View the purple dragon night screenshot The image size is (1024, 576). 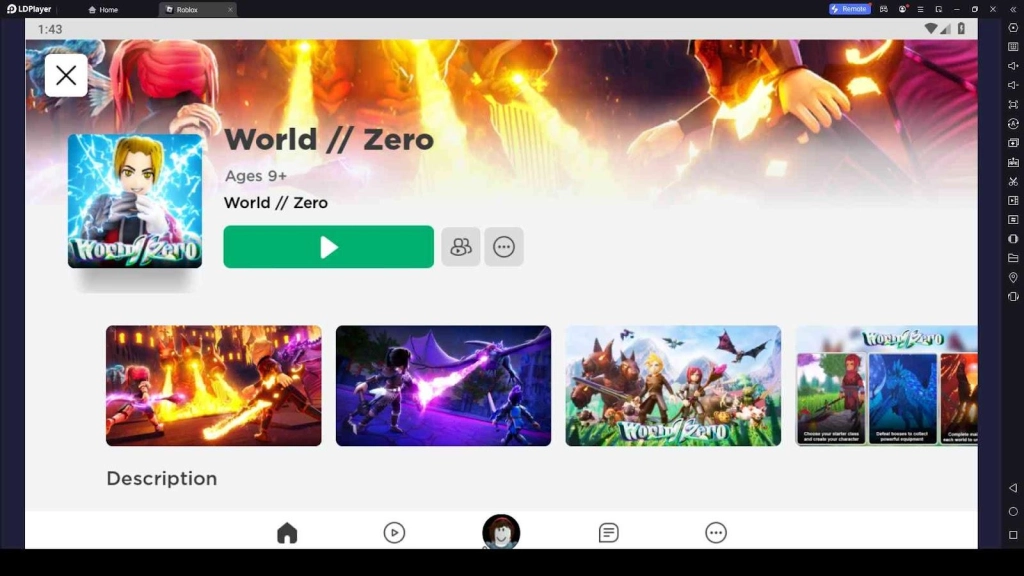(443, 386)
